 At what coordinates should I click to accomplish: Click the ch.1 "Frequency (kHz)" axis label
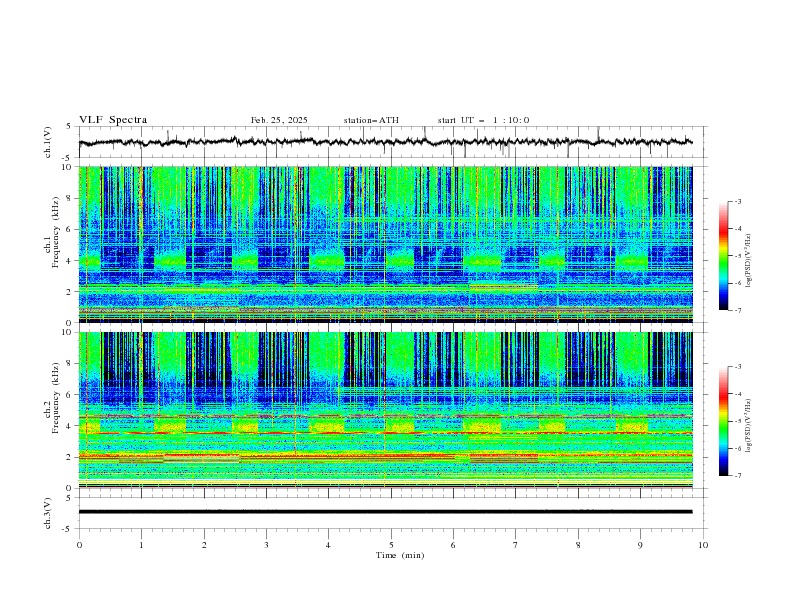[x=55, y=232]
